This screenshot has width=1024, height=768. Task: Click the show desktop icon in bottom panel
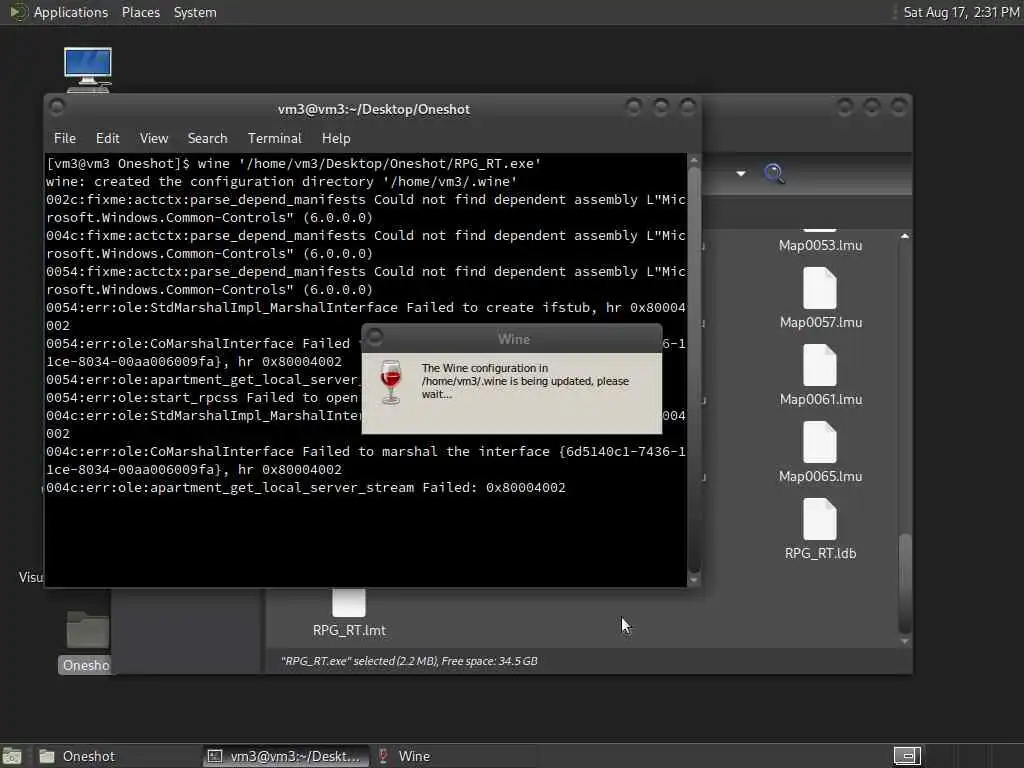point(12,756)
